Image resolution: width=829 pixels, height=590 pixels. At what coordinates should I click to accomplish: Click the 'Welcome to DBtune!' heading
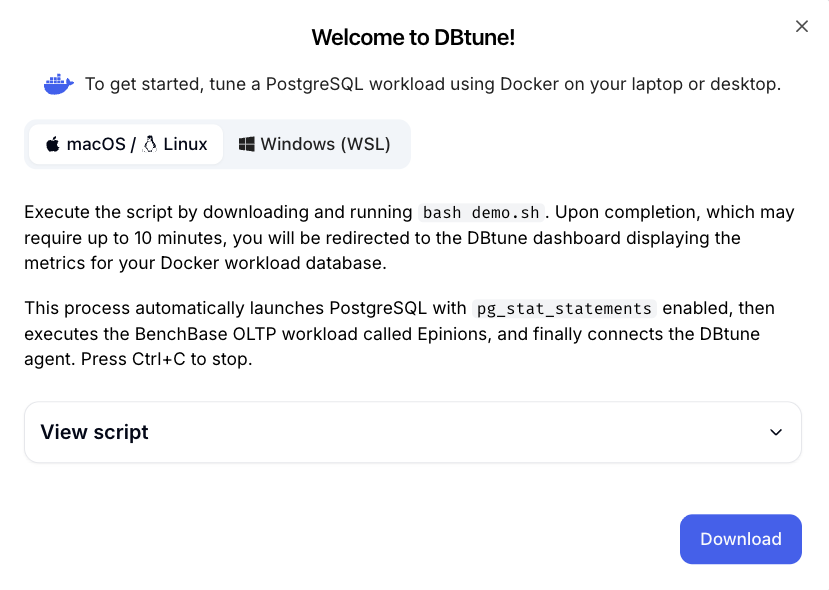[x=413, y=37]
